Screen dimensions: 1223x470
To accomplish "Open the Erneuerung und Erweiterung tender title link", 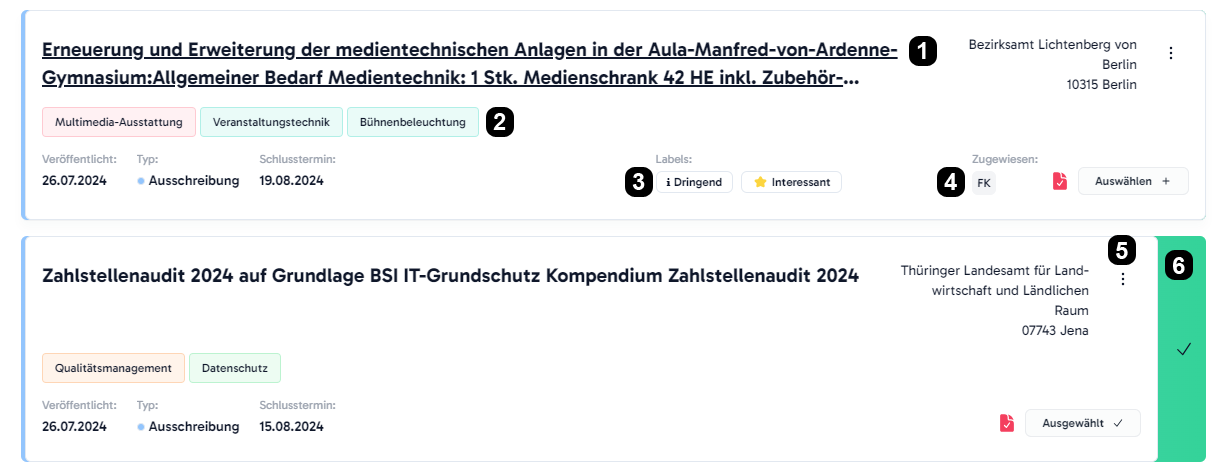I will click(469, 64).
